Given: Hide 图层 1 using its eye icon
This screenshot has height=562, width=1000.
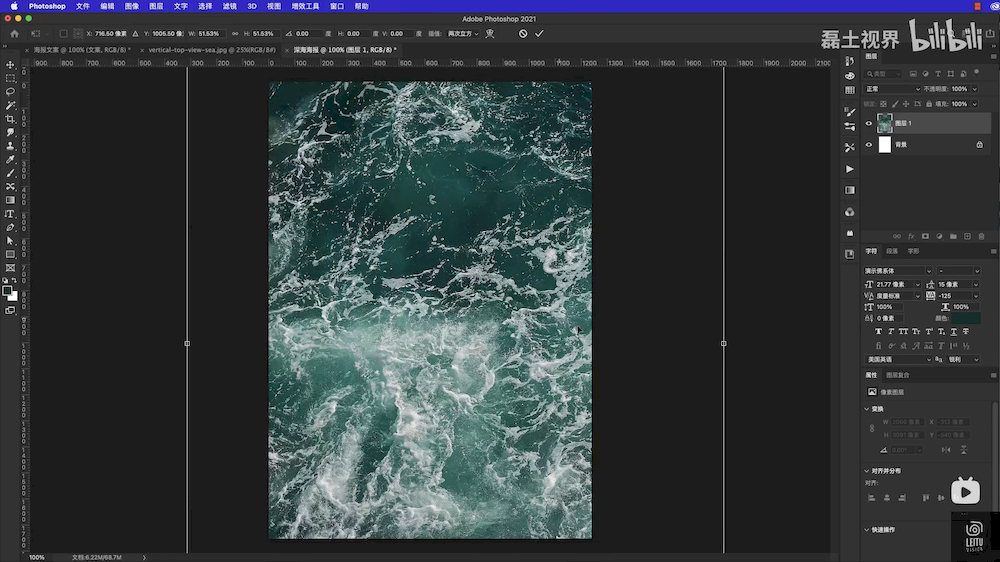Looking at the screenshot, I should pyautogui.click(x=868, y=123).
